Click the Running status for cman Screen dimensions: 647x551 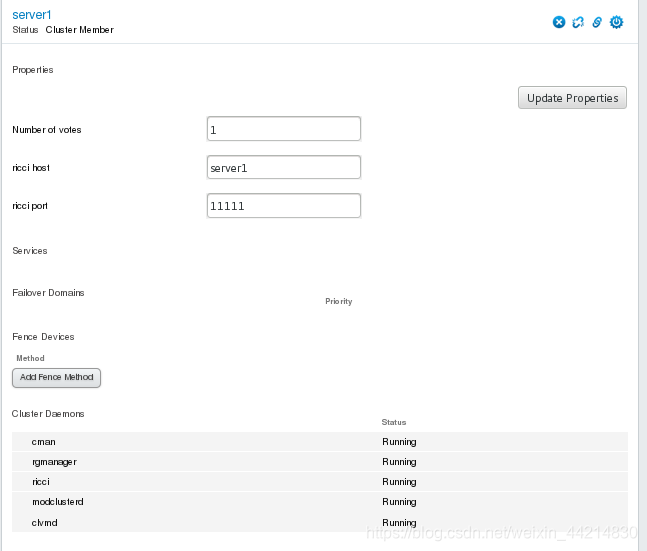coord(399,442)
